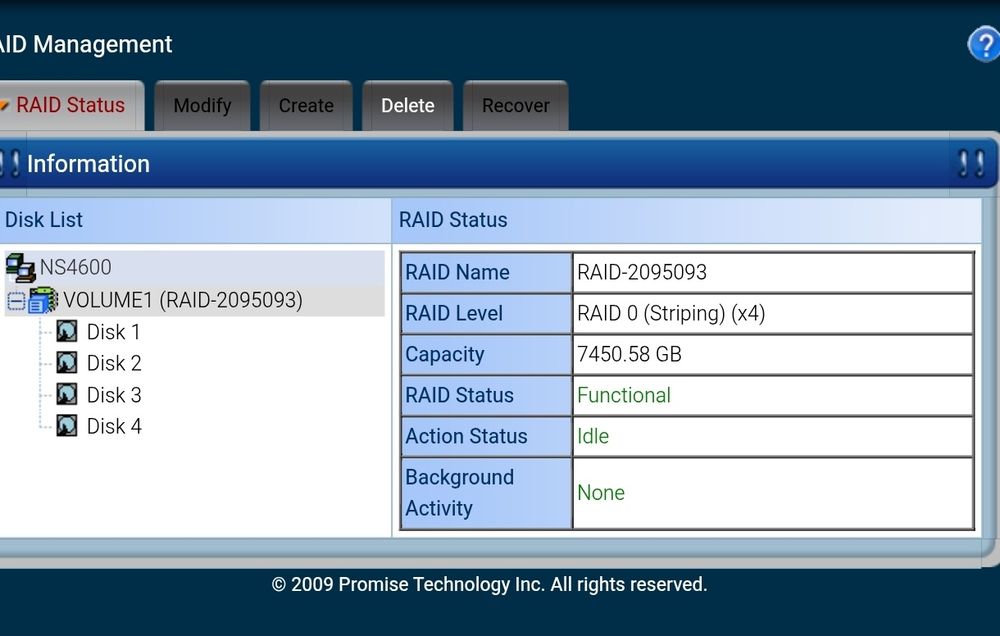This screenshot has width=1000, height=636.
Task: Select NS4600 in the disk list
Action: pos(75,267)
